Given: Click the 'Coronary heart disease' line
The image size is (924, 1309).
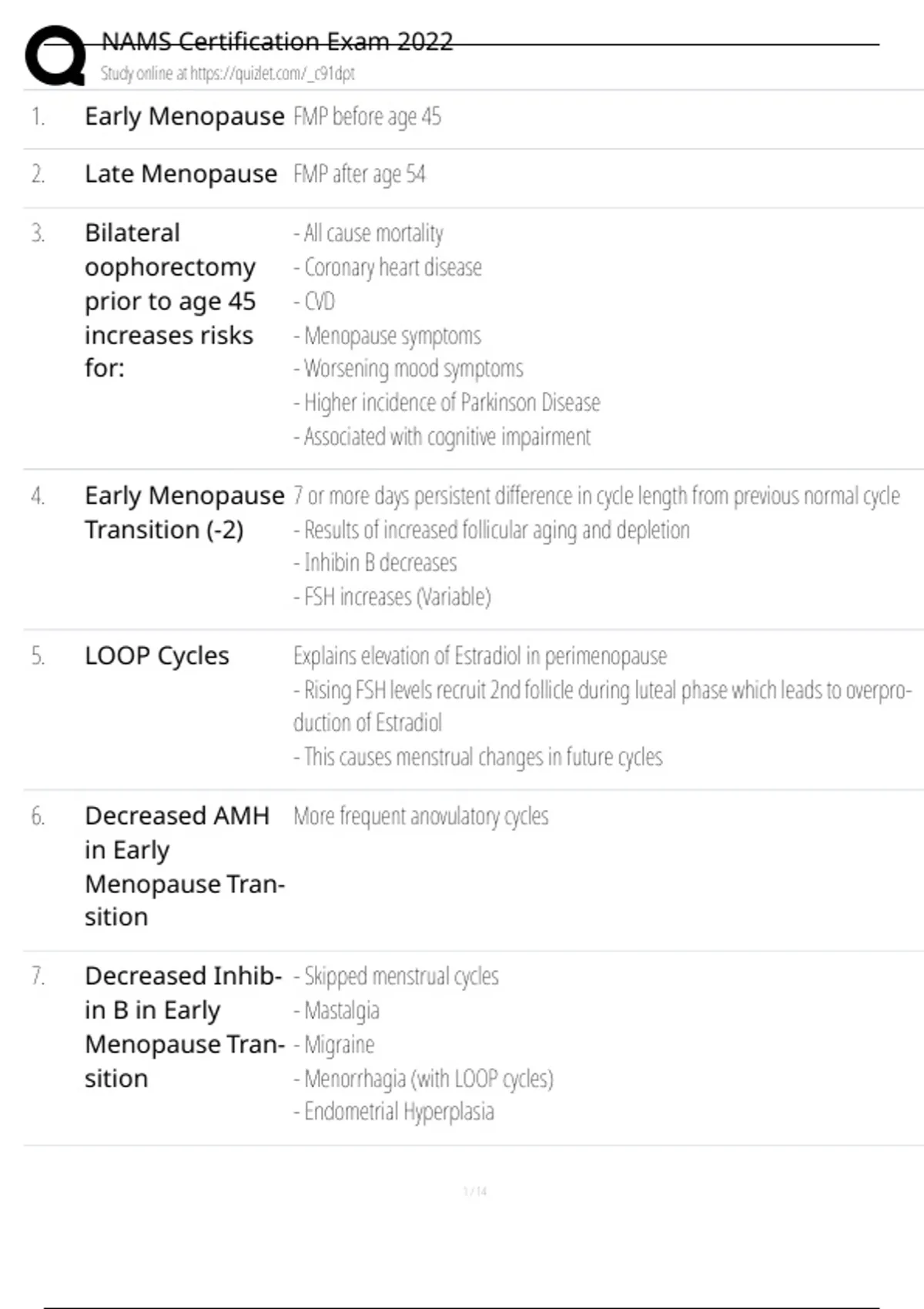Looking at the screenshot, I should pyautogui.click(x=388, y=267).
